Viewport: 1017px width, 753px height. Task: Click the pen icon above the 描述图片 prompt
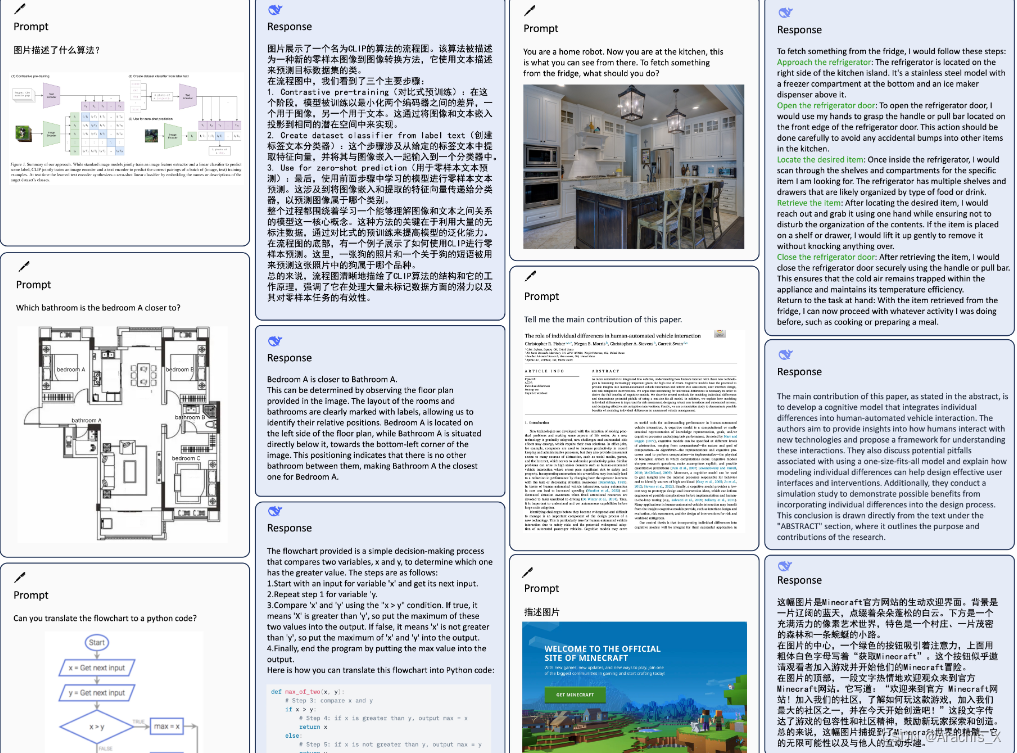click(x=527, y=571)
